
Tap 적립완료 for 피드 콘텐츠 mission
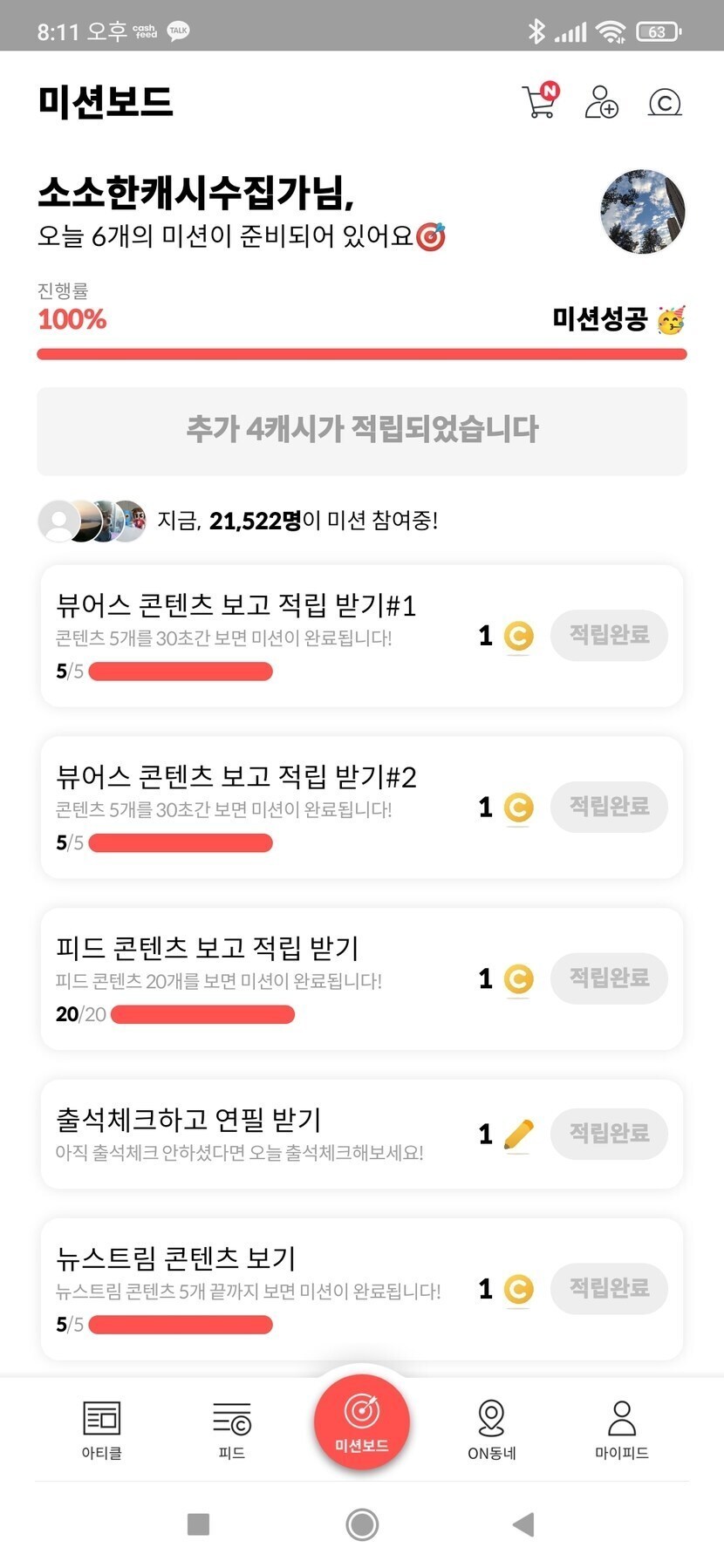609,978
